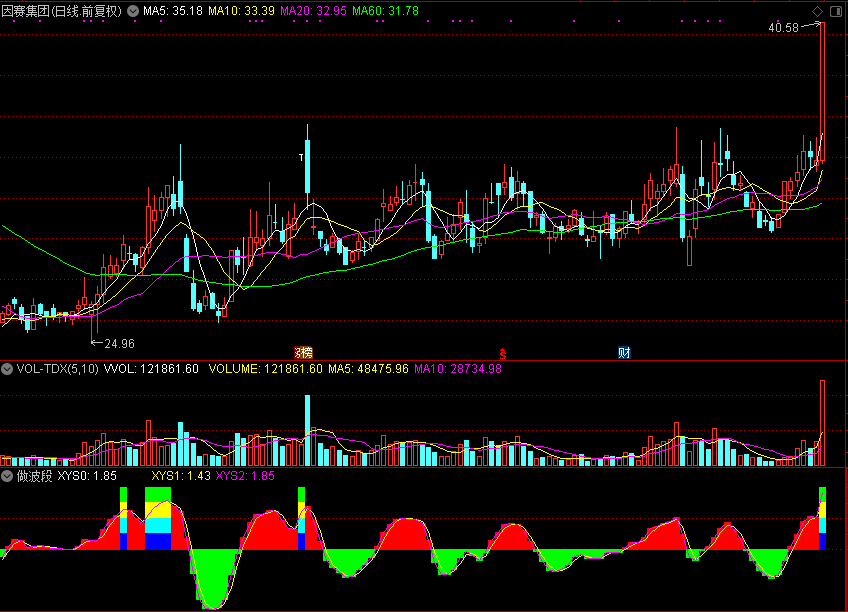Click the square panel icon at top right
This screenshot has height=612, width=848.
(836, 11)
